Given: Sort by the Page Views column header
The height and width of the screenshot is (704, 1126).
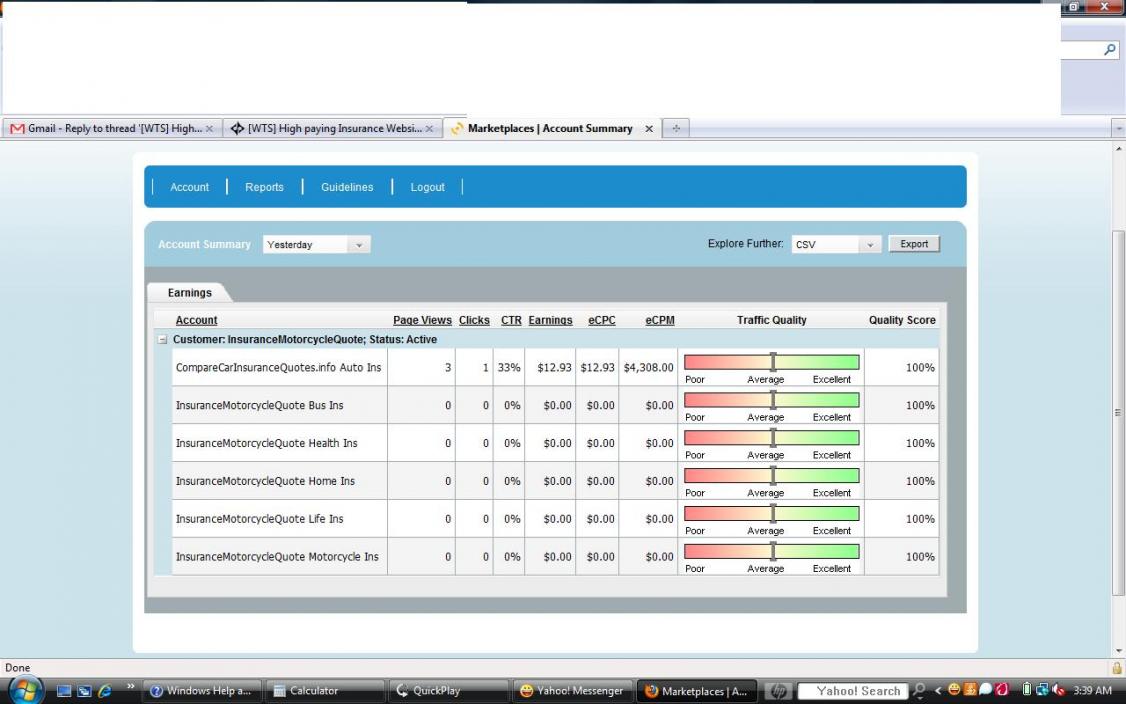Looking at the screenshot, I should [422, 320].
